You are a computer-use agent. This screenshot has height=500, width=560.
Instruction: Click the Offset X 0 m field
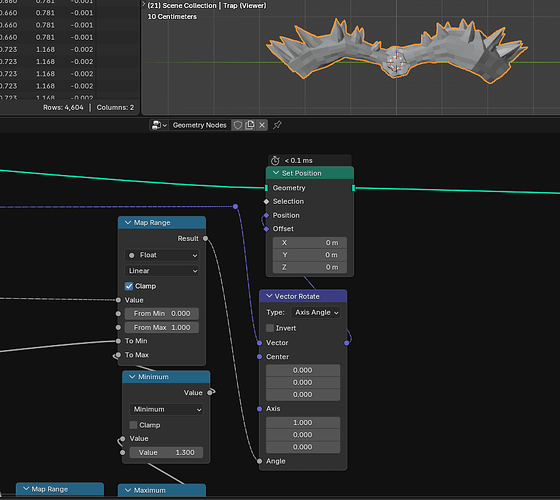pyautogui.click(x=310, y=243)
